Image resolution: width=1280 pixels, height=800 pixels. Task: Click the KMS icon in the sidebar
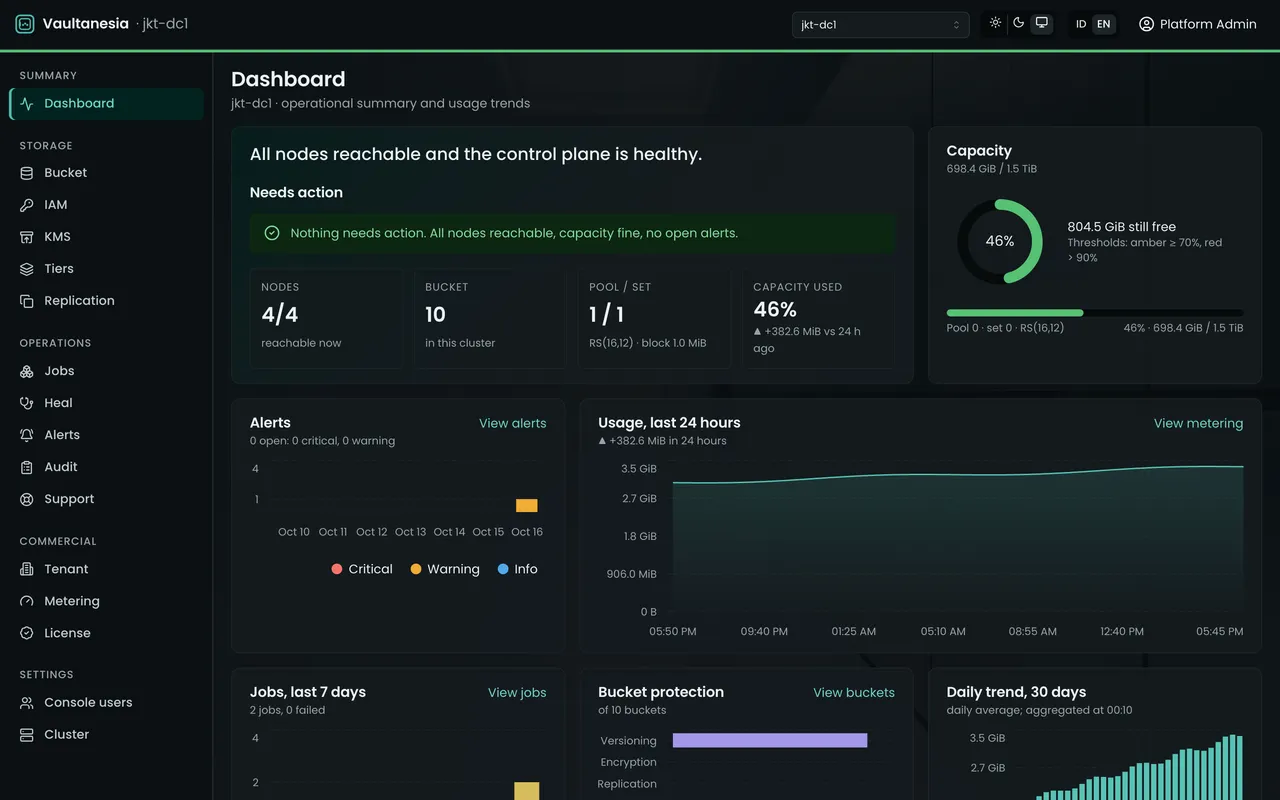pyautogui.click(x=27, y=237)
